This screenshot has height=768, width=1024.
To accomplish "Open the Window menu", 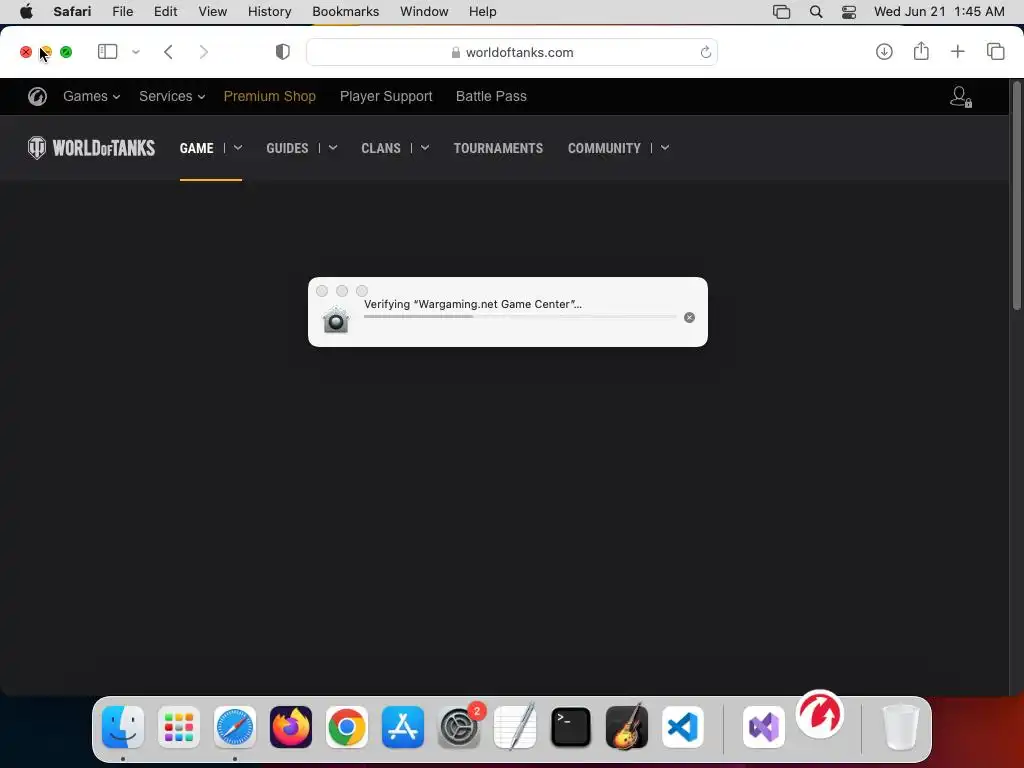I will pos(424,11).
